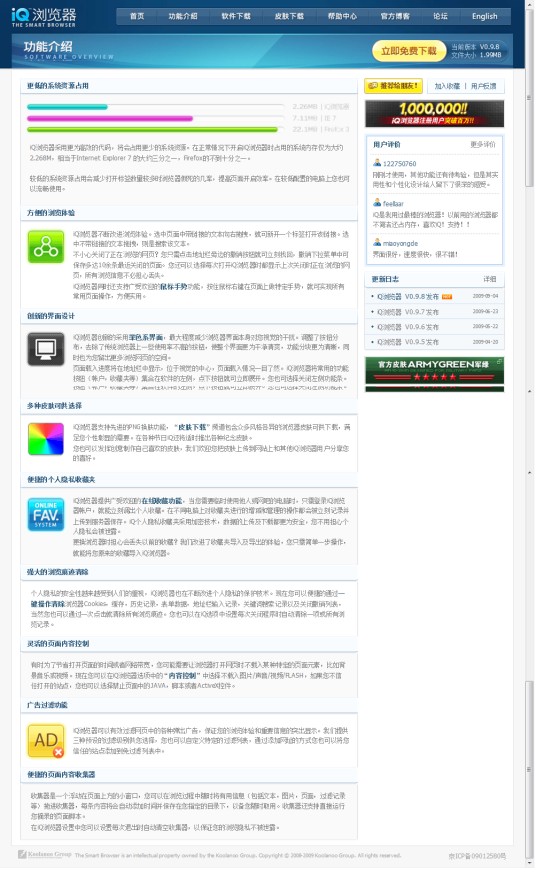
Task: Click the yellow AD filter icon
Action: click(x=46, y=741)
